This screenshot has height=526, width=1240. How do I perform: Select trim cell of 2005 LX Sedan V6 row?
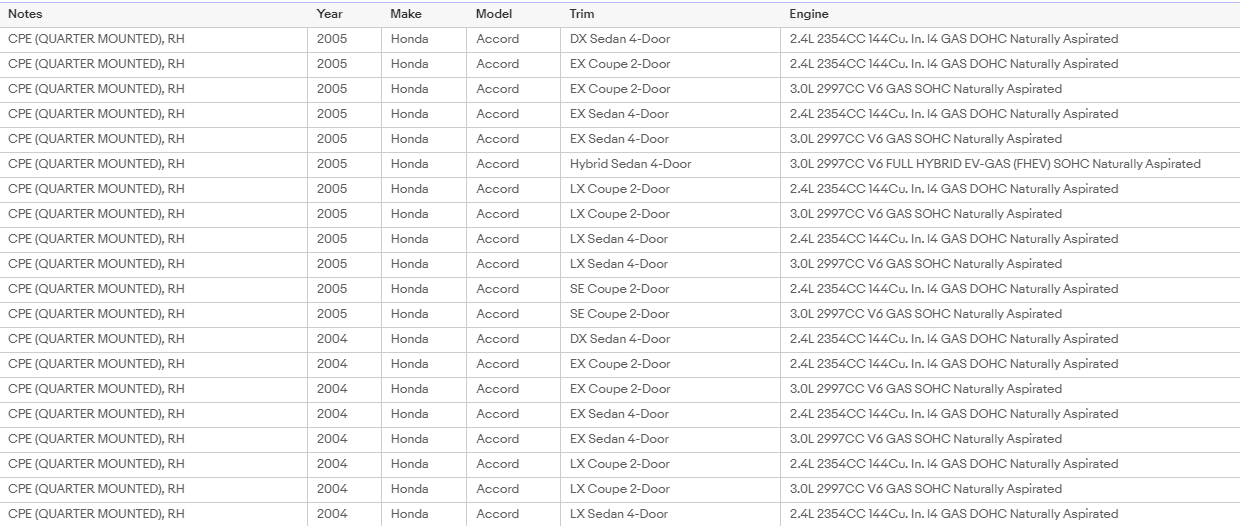click(671, 264)
